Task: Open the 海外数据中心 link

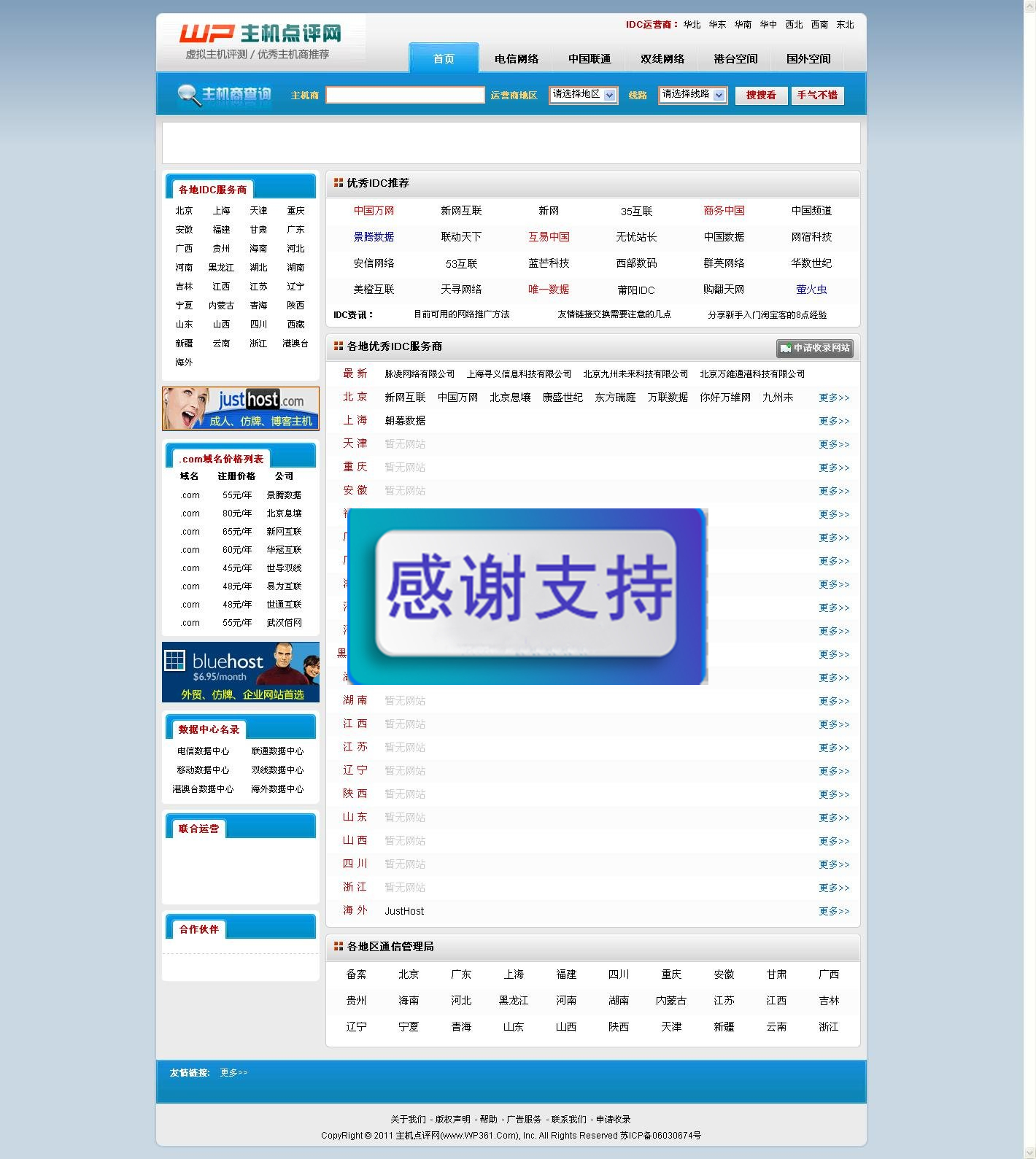Action: [277, 789]
